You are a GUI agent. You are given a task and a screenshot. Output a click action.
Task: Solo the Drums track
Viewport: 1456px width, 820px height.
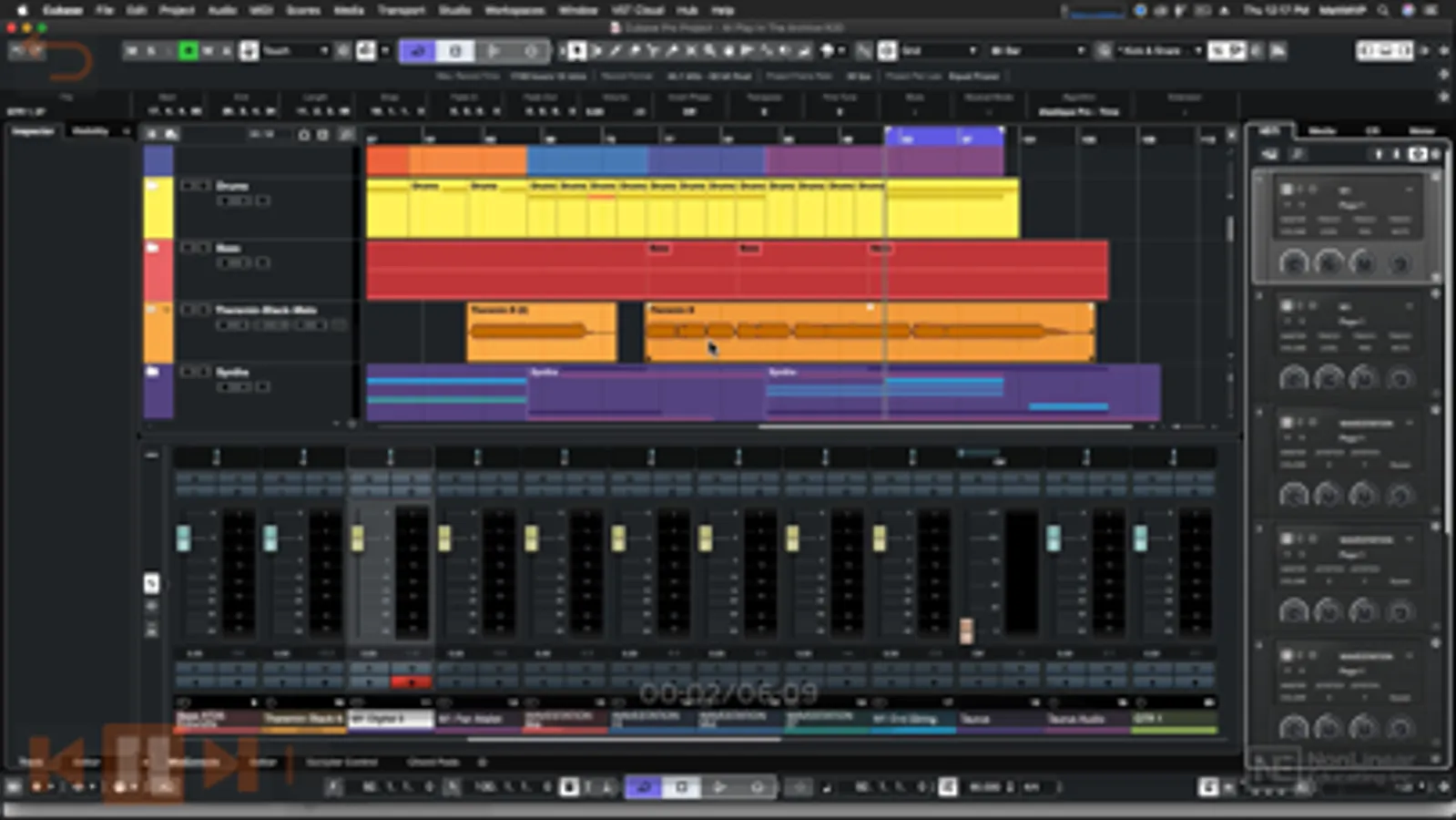(204, 186)
